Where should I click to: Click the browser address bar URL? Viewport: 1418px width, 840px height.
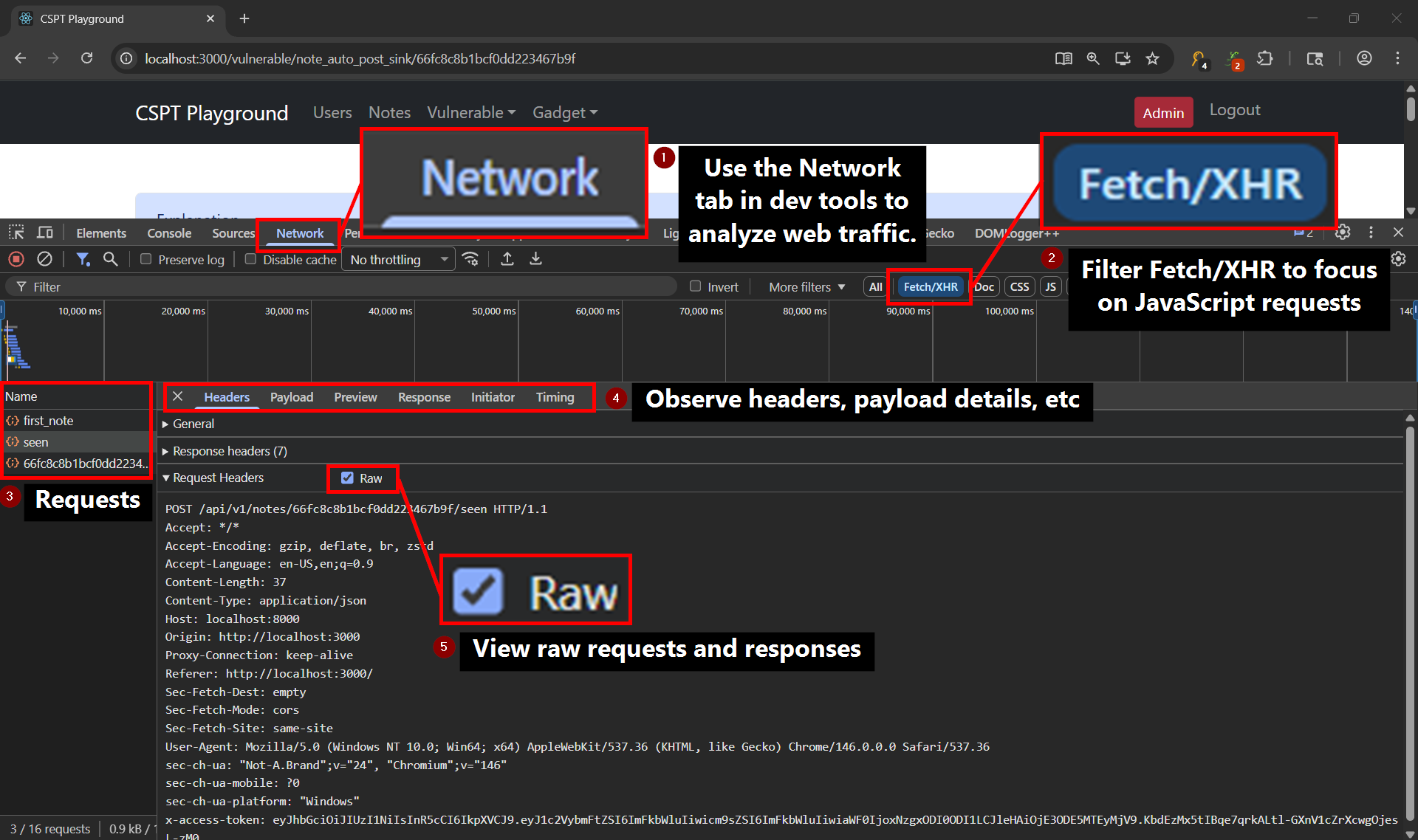click(360, 58)
